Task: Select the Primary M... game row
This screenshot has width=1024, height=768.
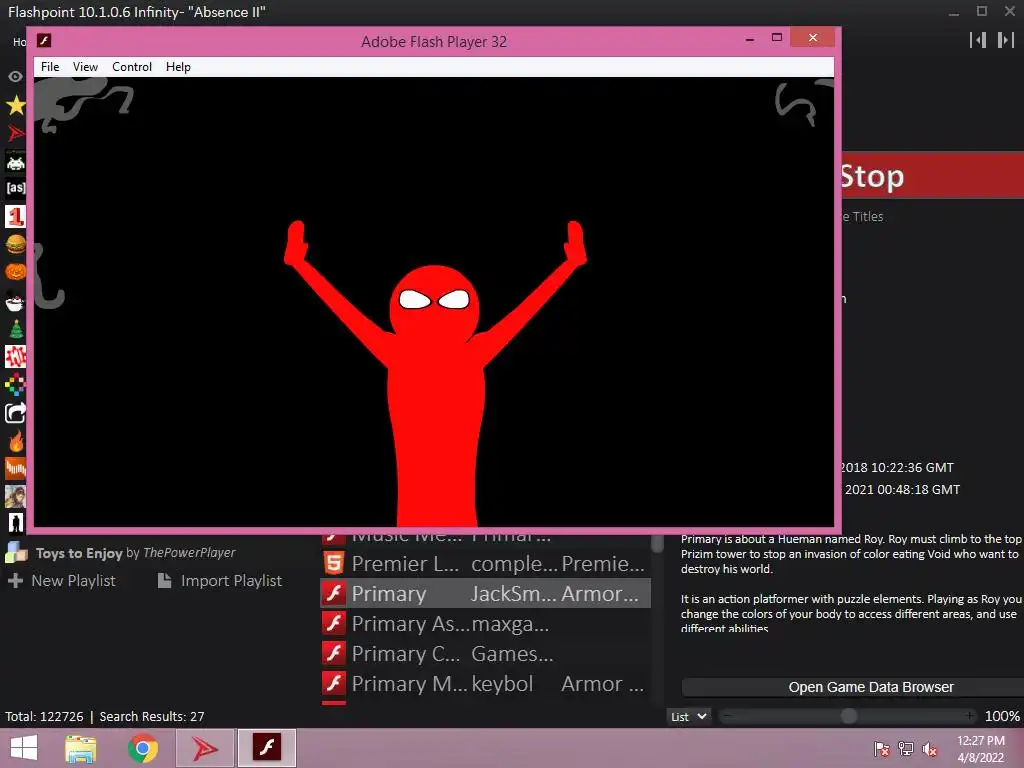Action: coord(485,684)
